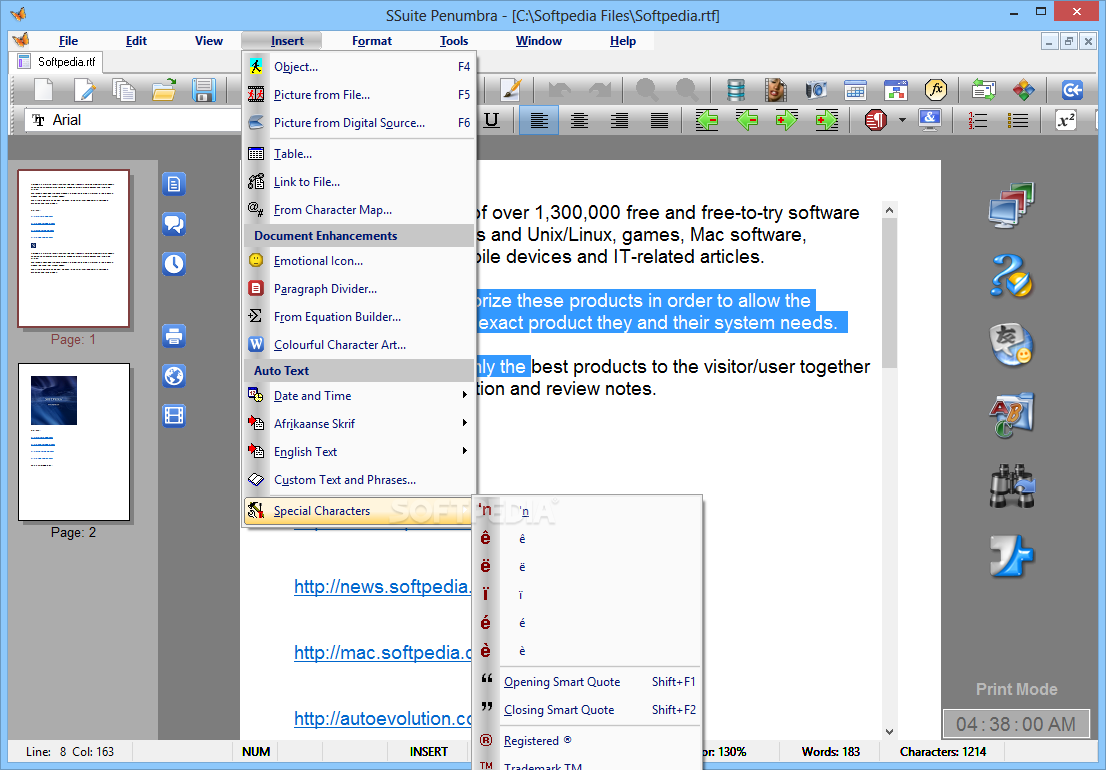Screen dimensions: 1106x770
Task: Click the clock sidebar icon
Action: click(174, 264)
